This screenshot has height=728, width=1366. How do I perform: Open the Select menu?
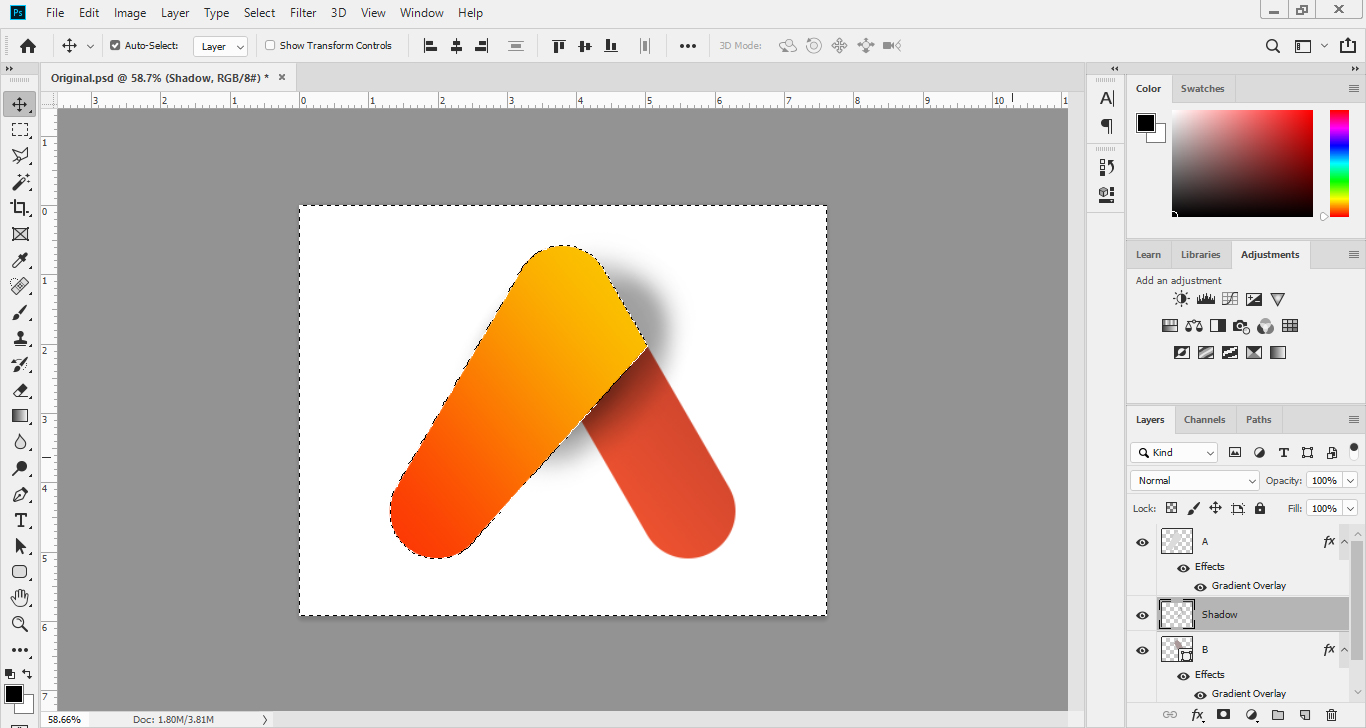point(259,13)
